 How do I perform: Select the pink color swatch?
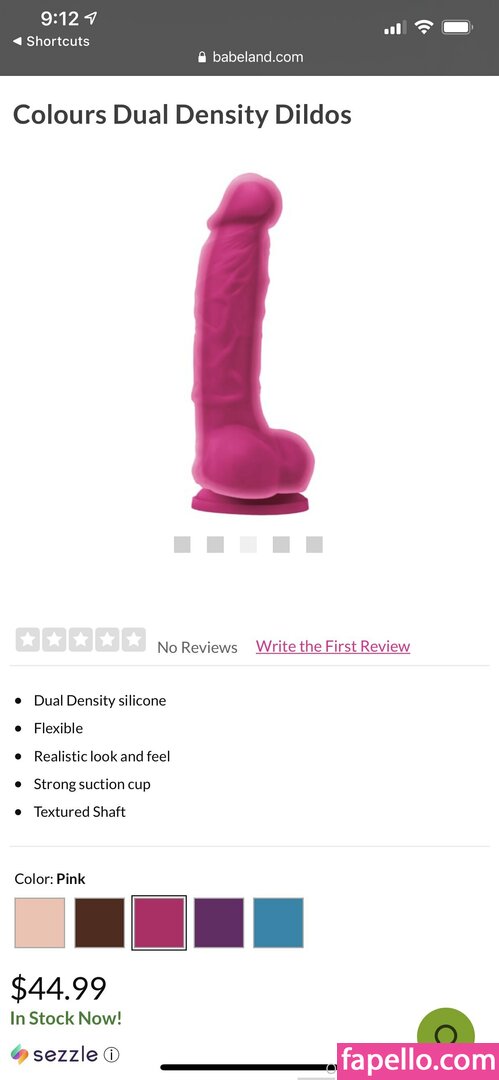[x=159, y=922]
